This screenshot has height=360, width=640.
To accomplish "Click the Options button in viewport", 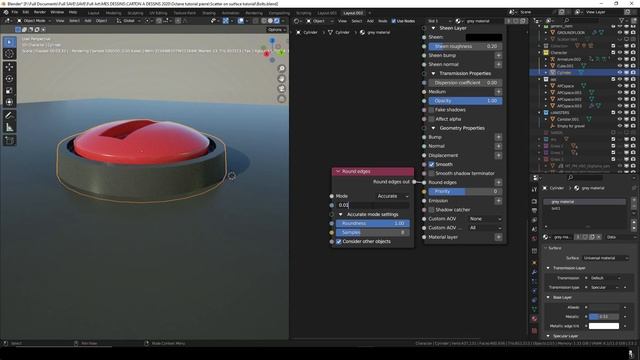I will [x=276, y=30].
